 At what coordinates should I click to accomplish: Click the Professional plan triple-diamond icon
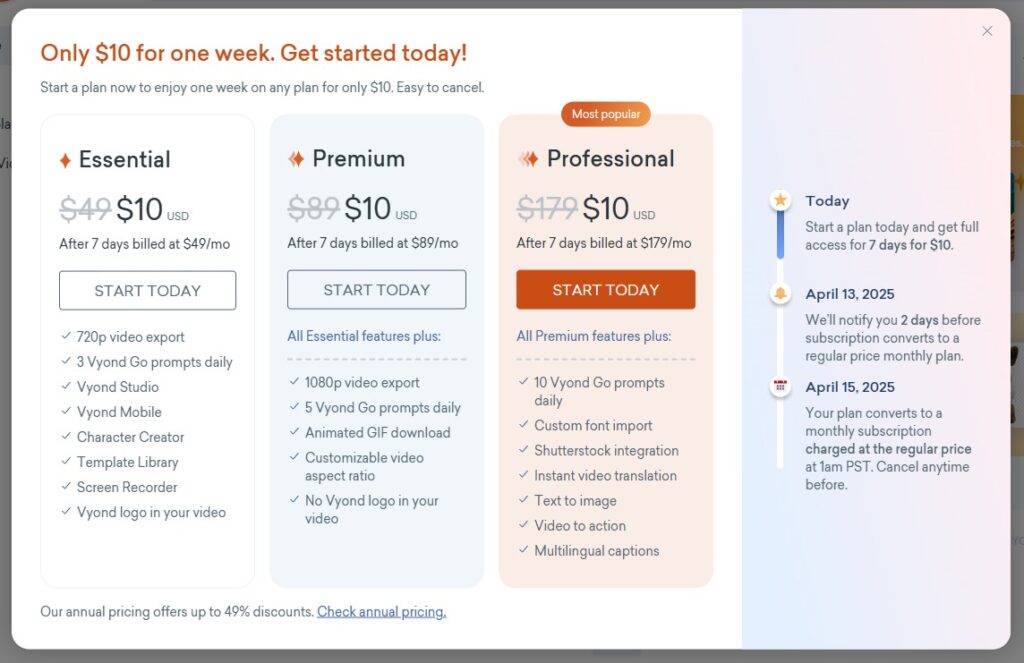[528, 159]
